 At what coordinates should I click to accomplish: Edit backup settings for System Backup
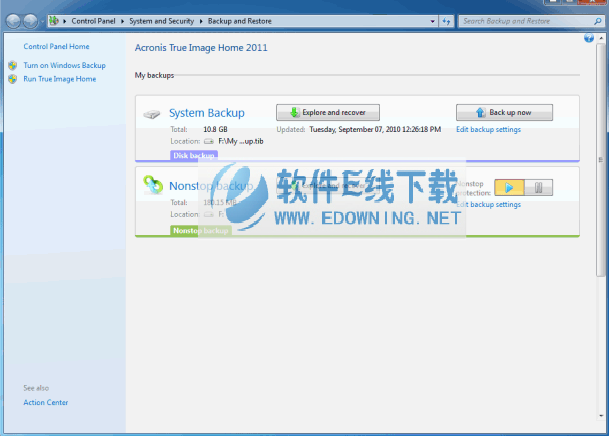(x=488, y=129)
